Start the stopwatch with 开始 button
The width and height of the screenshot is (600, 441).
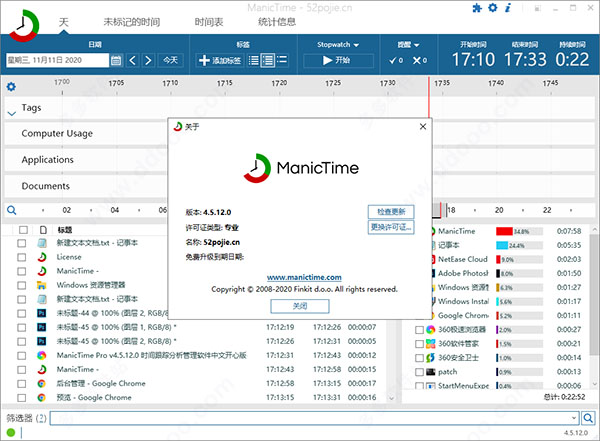(338, 60)
